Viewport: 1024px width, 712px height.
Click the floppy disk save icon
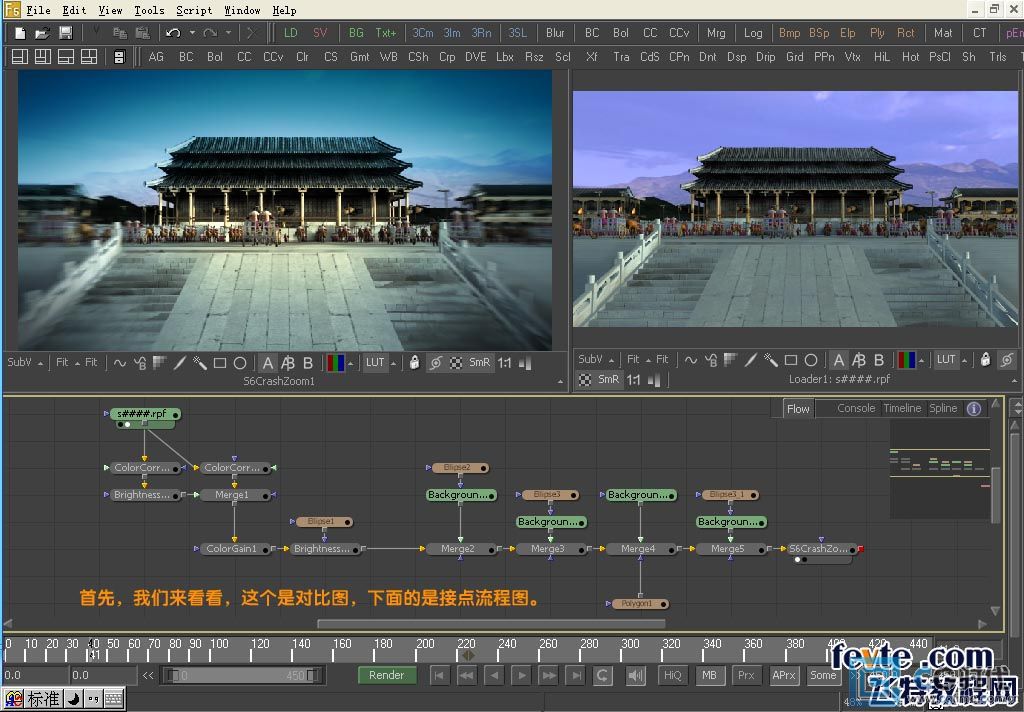65,33
